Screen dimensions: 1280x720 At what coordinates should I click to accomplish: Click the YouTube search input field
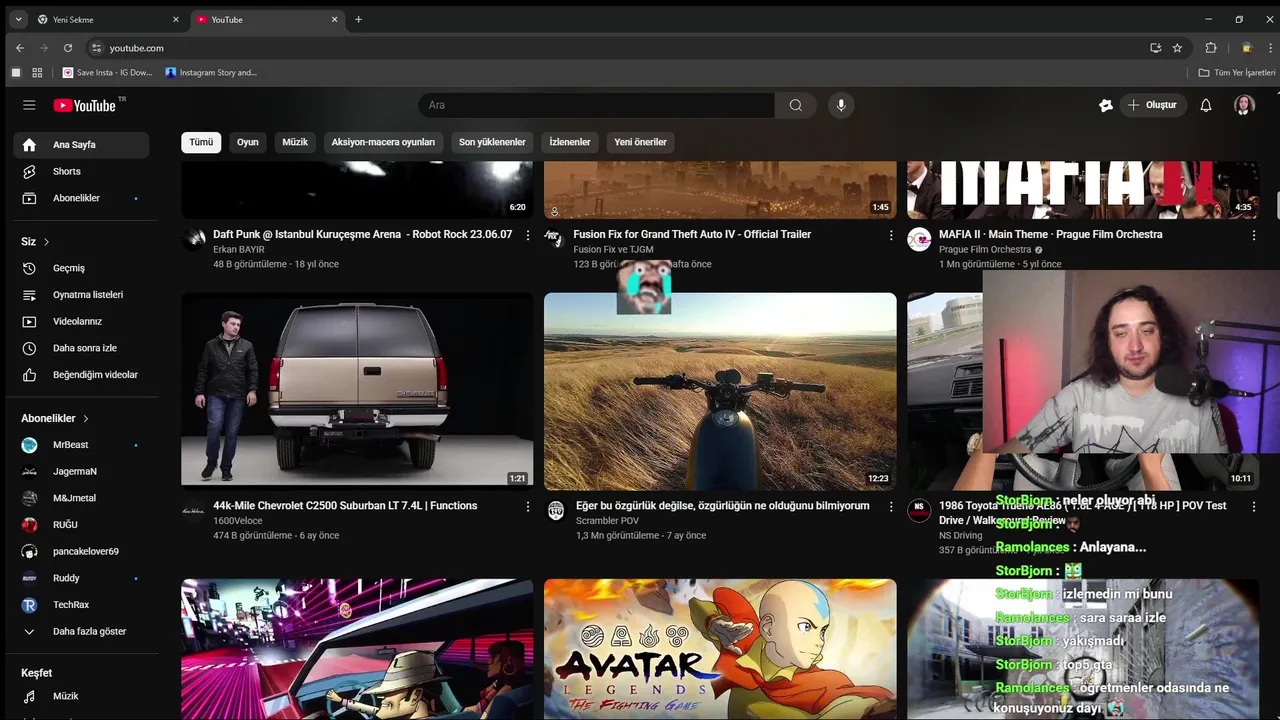coord(596,105)
